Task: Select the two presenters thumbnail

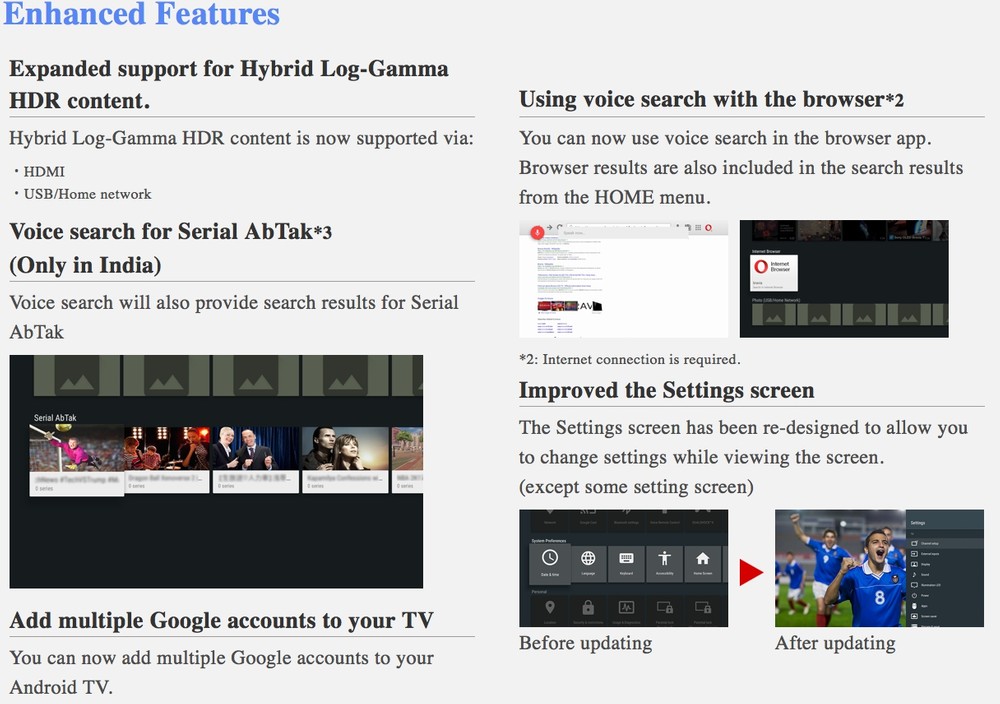Action: coord(255,449)
